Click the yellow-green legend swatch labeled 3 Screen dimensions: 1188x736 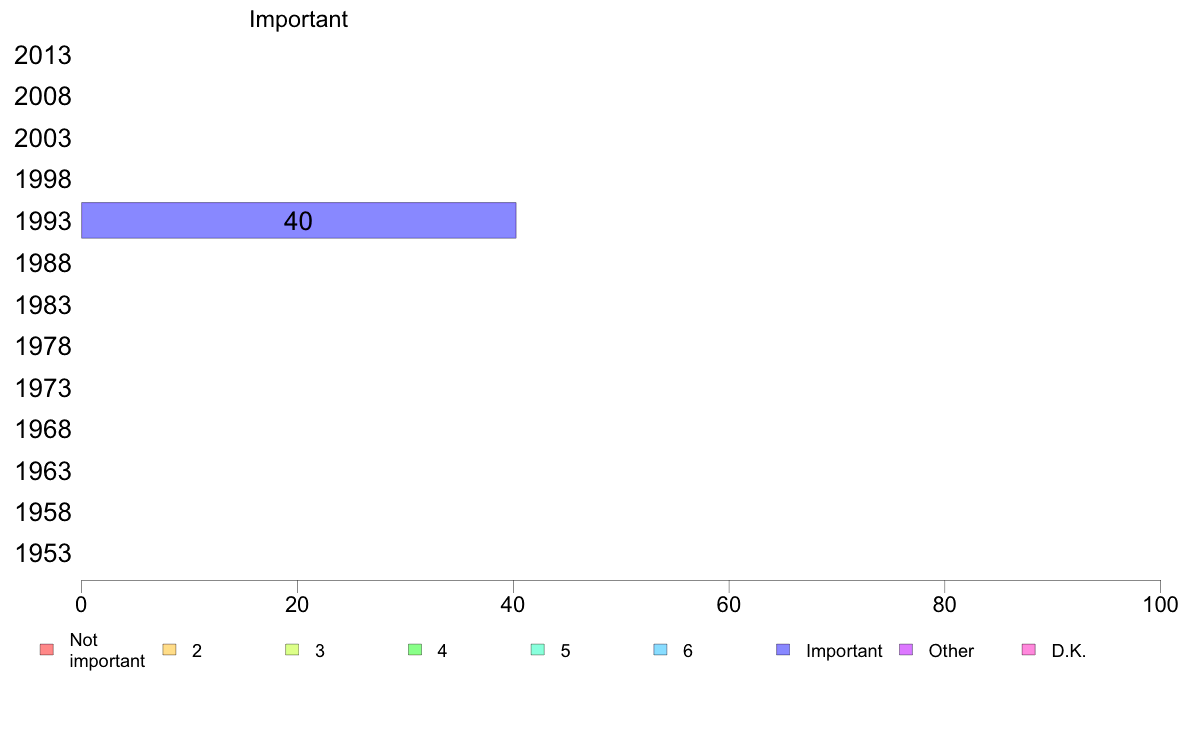click(x=292, y=650)
